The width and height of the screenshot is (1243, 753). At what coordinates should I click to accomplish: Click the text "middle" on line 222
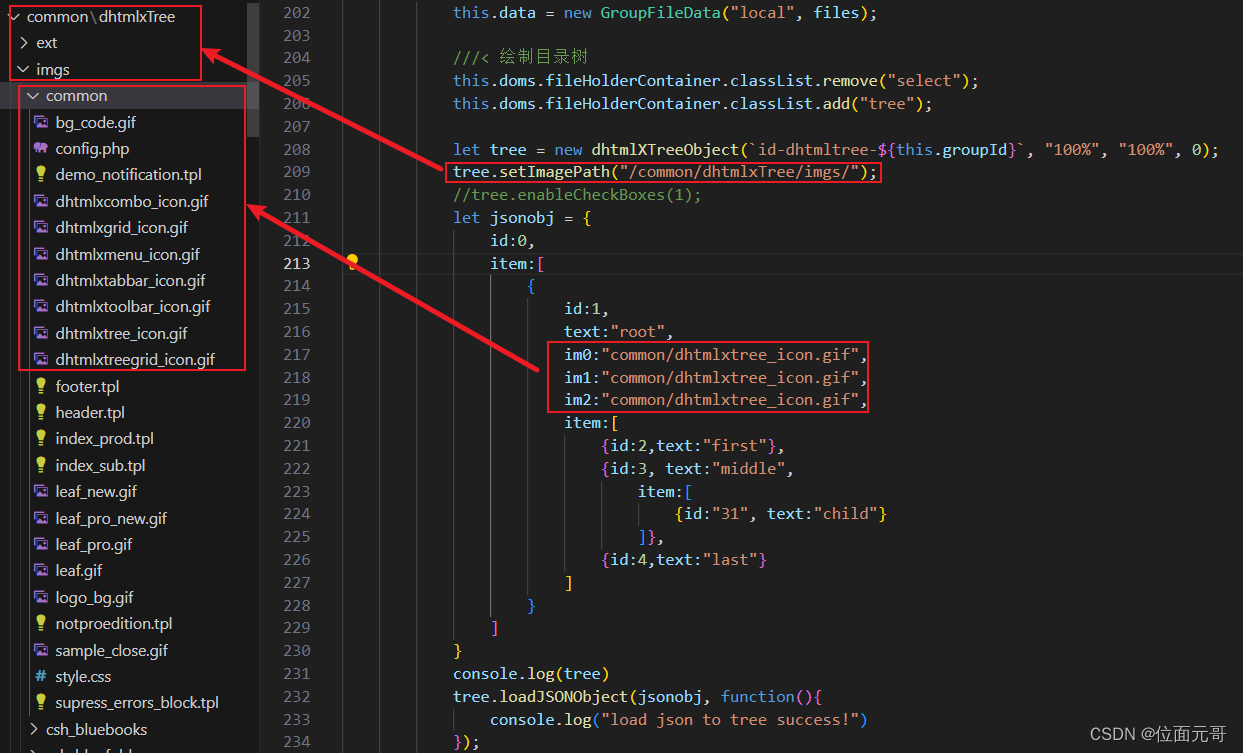point(748,469)
